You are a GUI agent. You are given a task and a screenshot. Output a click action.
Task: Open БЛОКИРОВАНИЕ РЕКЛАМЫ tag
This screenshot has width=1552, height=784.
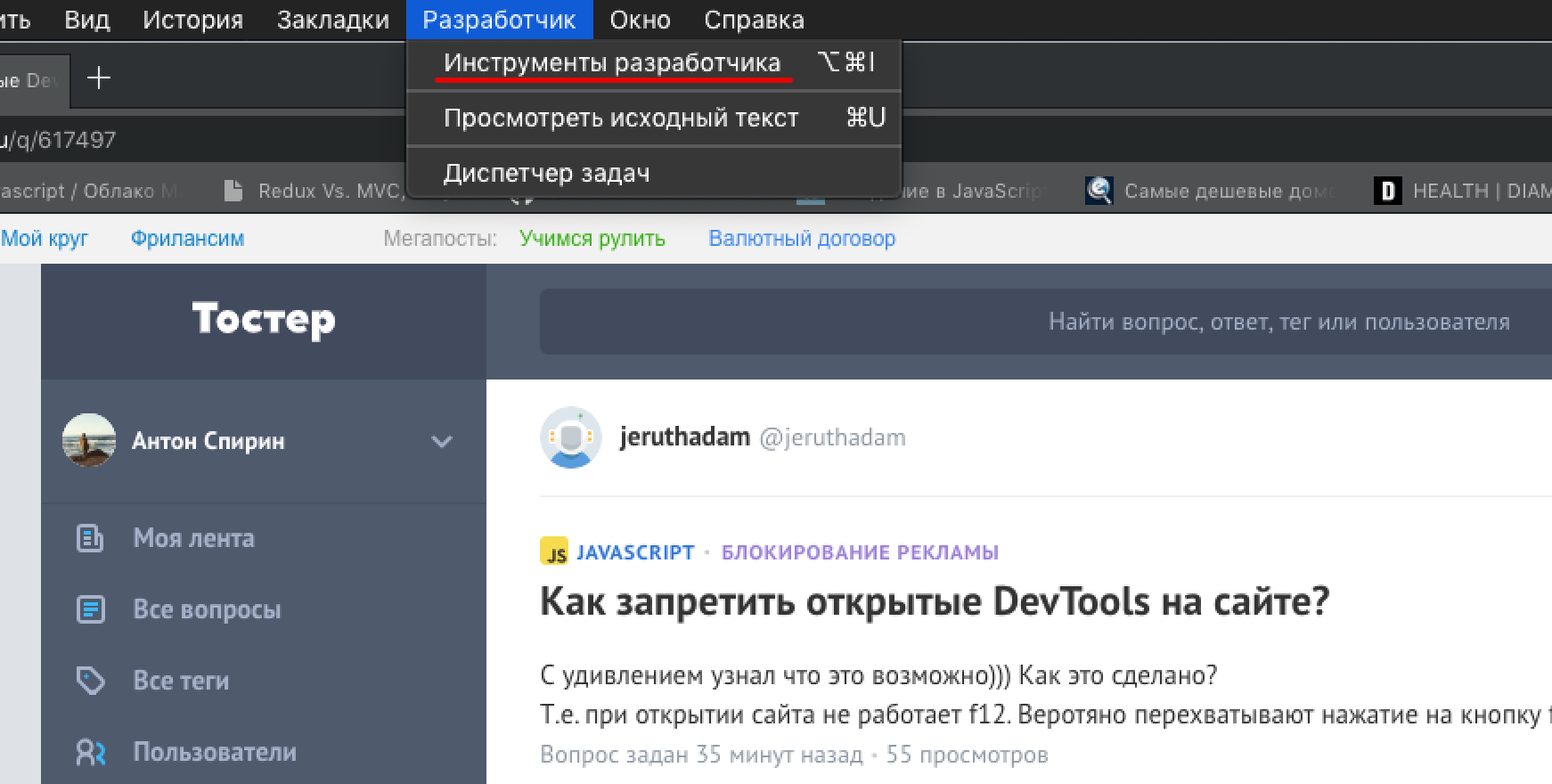click(860, 552)
